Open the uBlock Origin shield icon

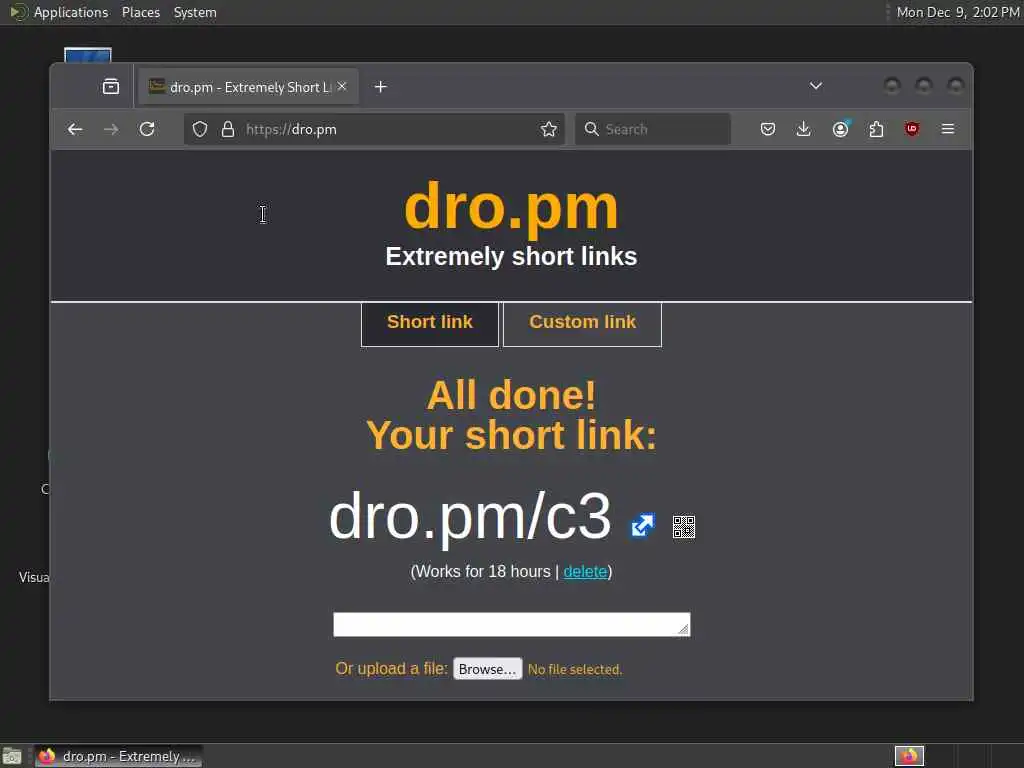912,129
